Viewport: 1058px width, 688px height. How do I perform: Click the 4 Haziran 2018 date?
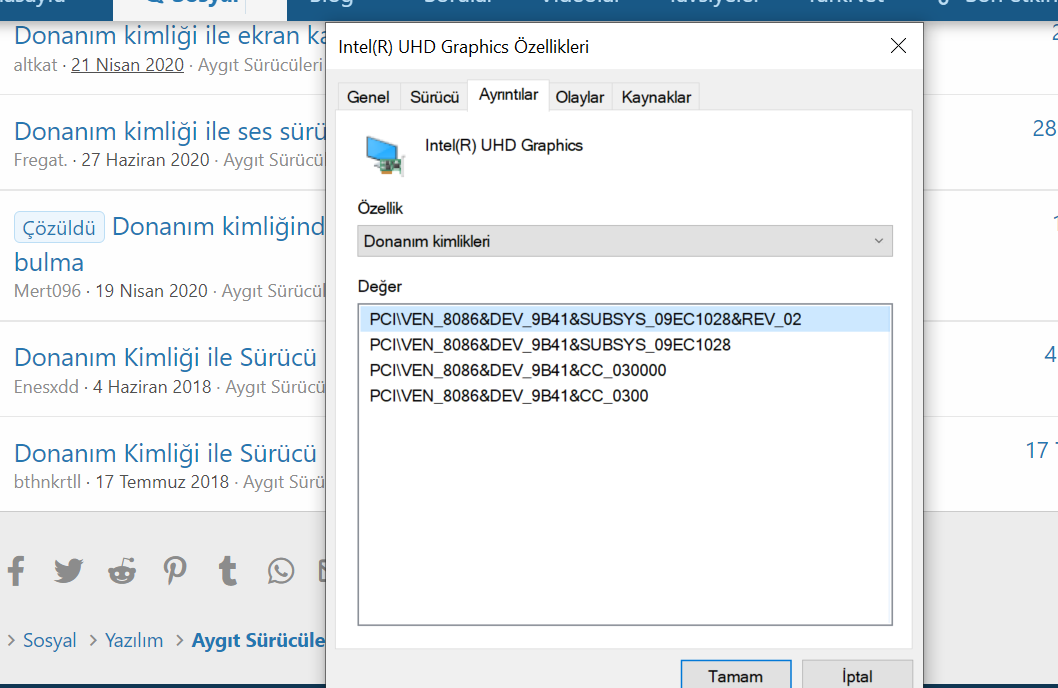click(x=152, y=387)
